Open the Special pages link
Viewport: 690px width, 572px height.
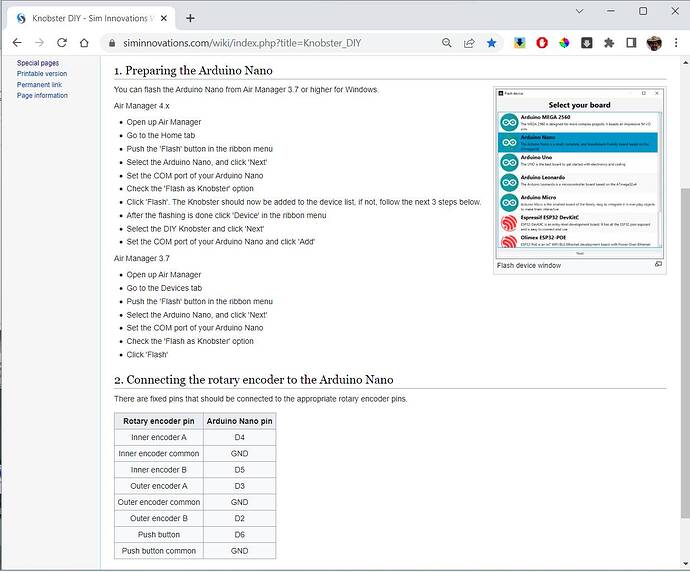pyautogui.click(x=38, y=63)
